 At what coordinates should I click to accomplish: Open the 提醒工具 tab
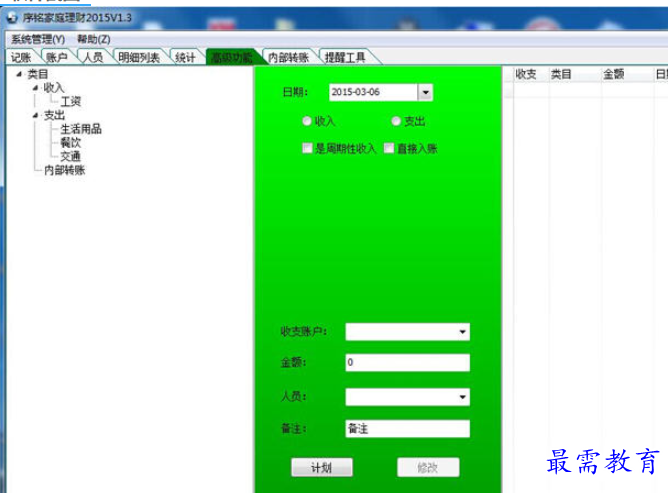pyautogui.click(x=345, y=57)
